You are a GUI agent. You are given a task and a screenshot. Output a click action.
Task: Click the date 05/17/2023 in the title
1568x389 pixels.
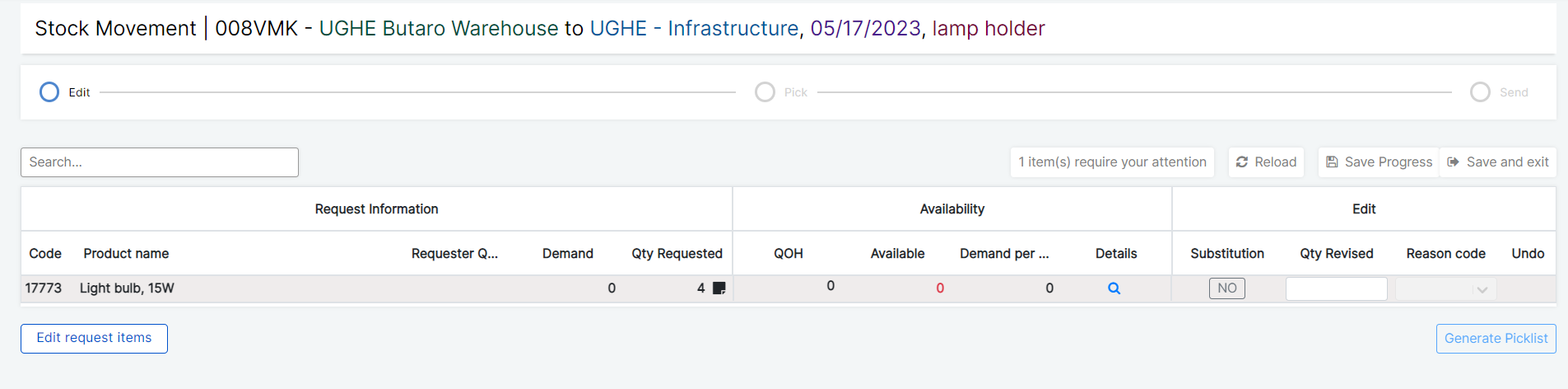click(x=865, y=29)
